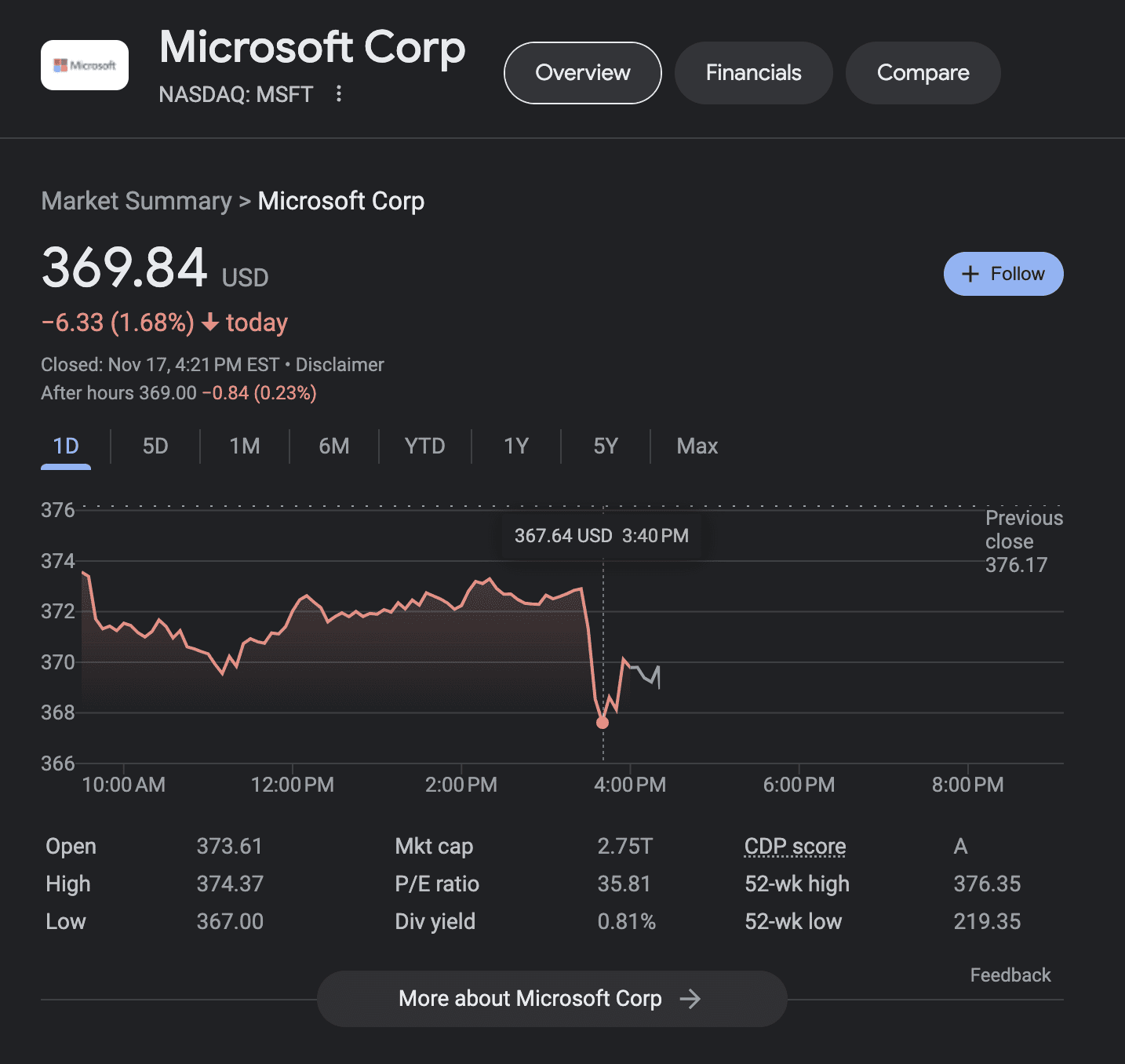Click the Follow button
This screenshot has height=1064, width=1125.
click(1003, 274)
